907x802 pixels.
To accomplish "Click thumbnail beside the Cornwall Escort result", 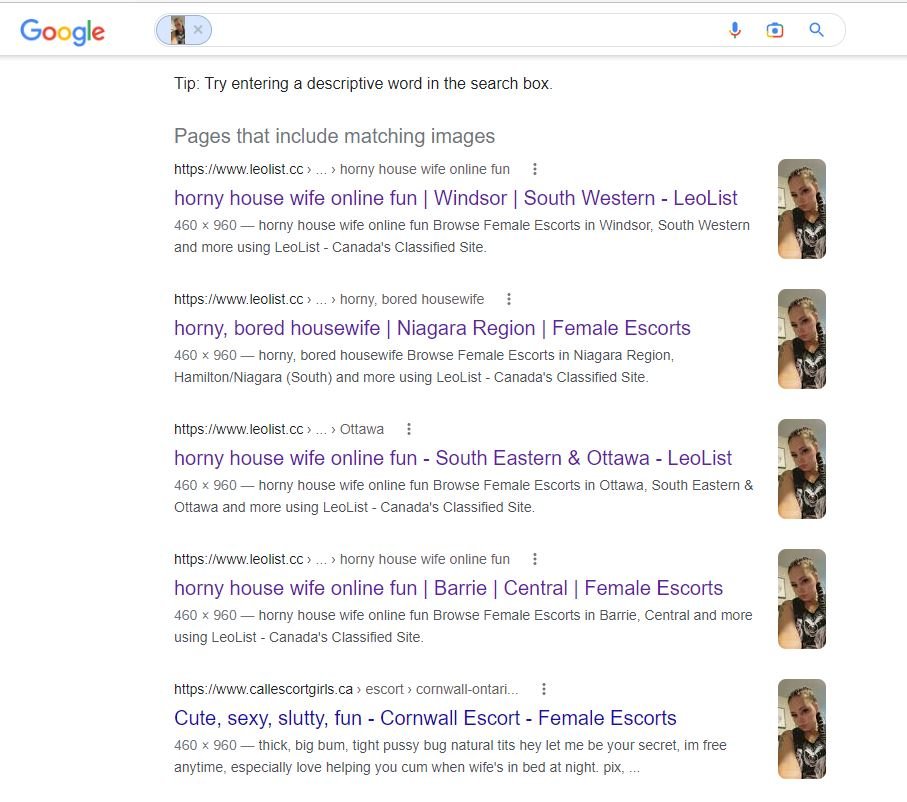I will tap(802, 729).
